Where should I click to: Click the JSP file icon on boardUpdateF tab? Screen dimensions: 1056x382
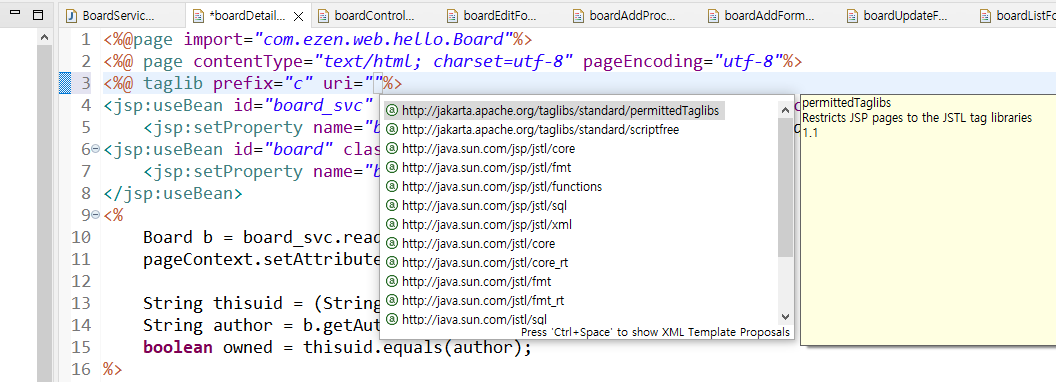853,15
